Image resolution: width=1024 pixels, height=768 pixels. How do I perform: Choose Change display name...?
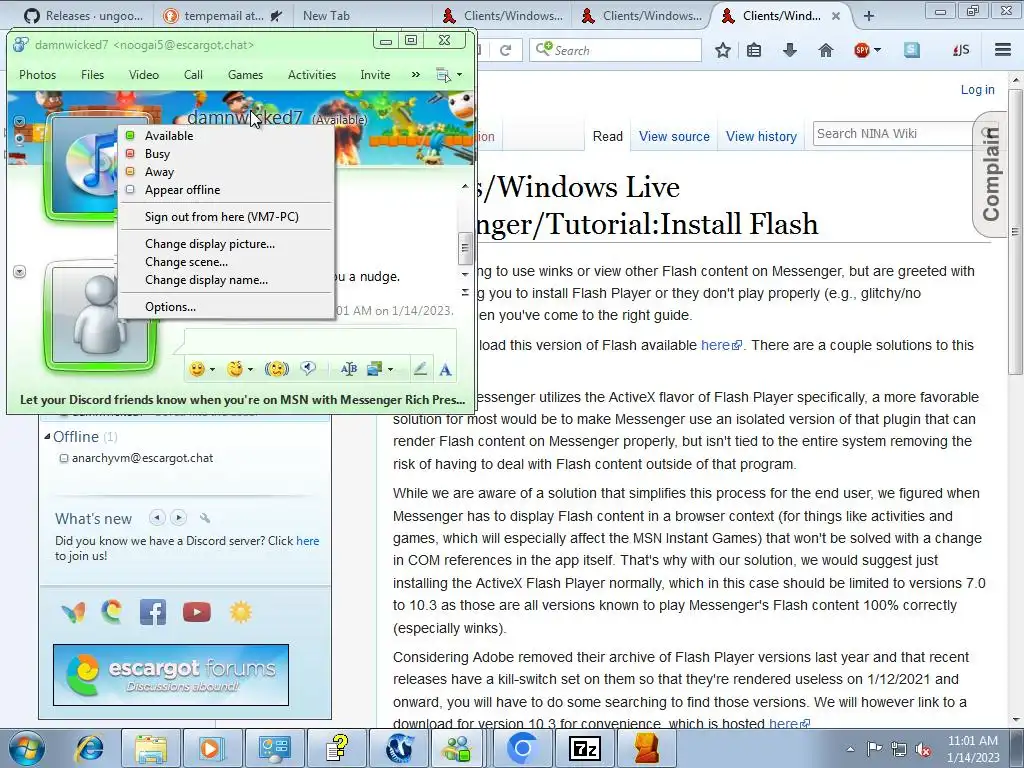click(x=206, y=280)
